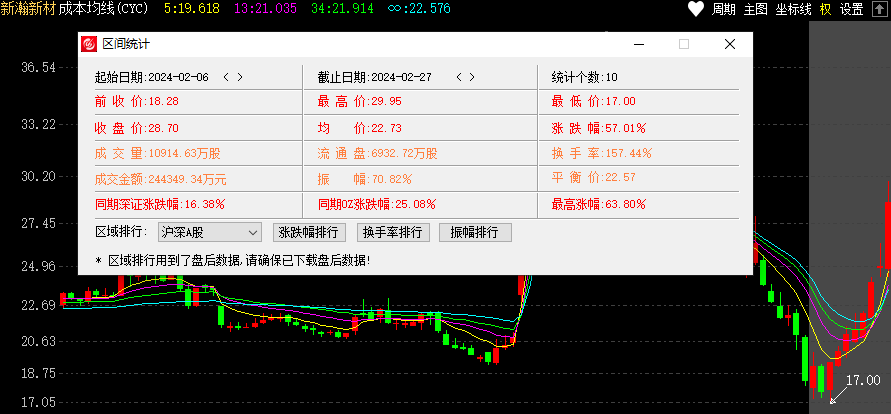Click the 均价:22.73 value
The image size is (891, 414).
[360, 128]
